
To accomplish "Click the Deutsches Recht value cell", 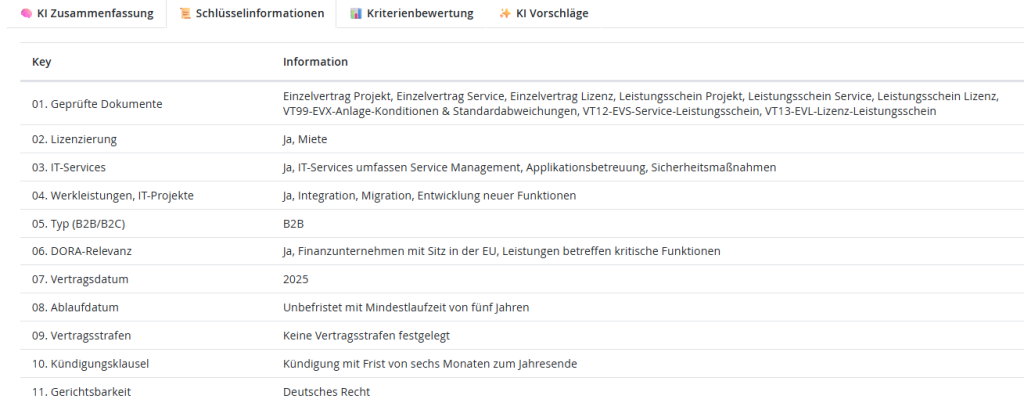I will point(326,391).
